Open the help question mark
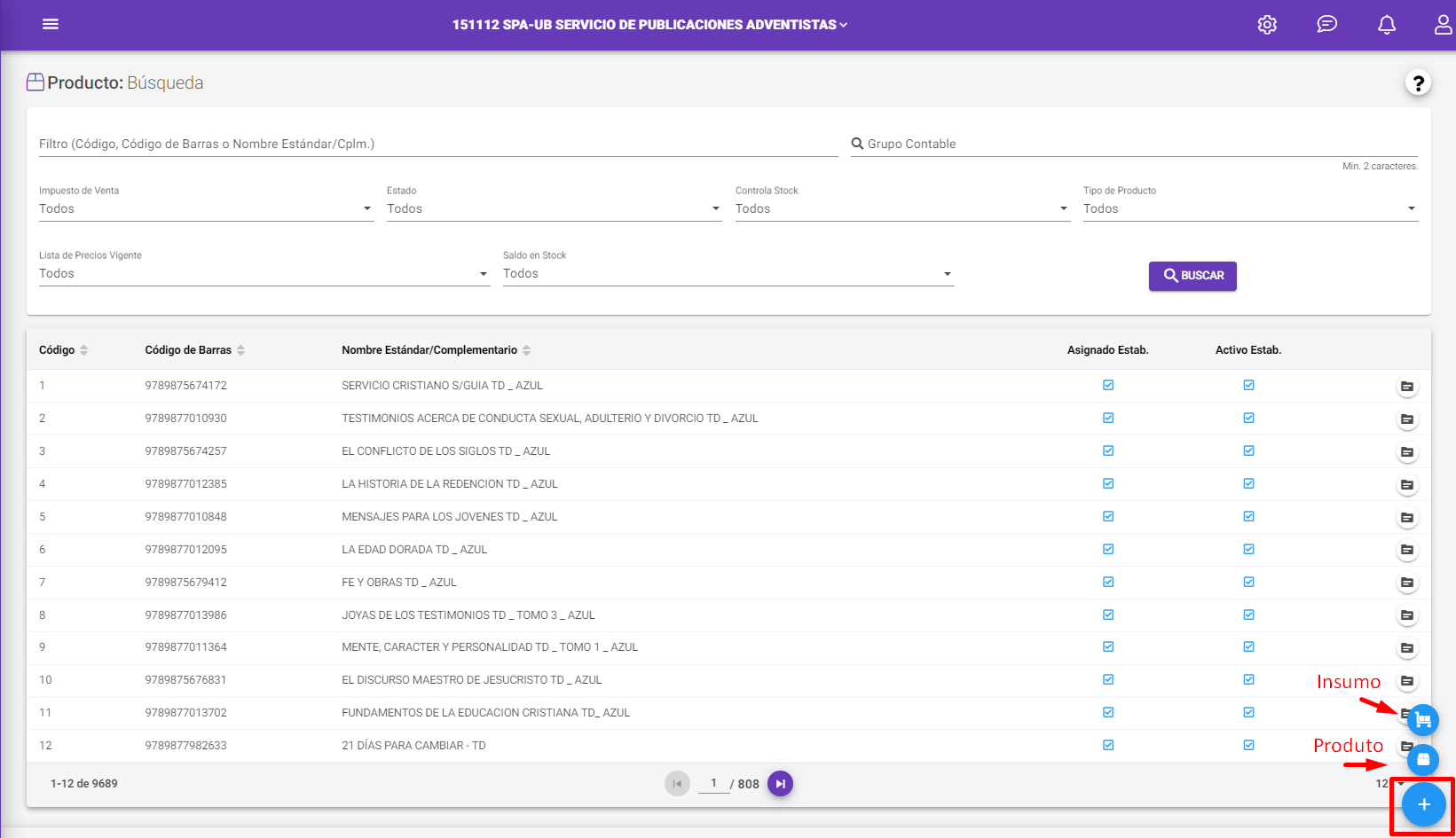The height and width of the screenshot is (838, 1456). [1418, 82]
